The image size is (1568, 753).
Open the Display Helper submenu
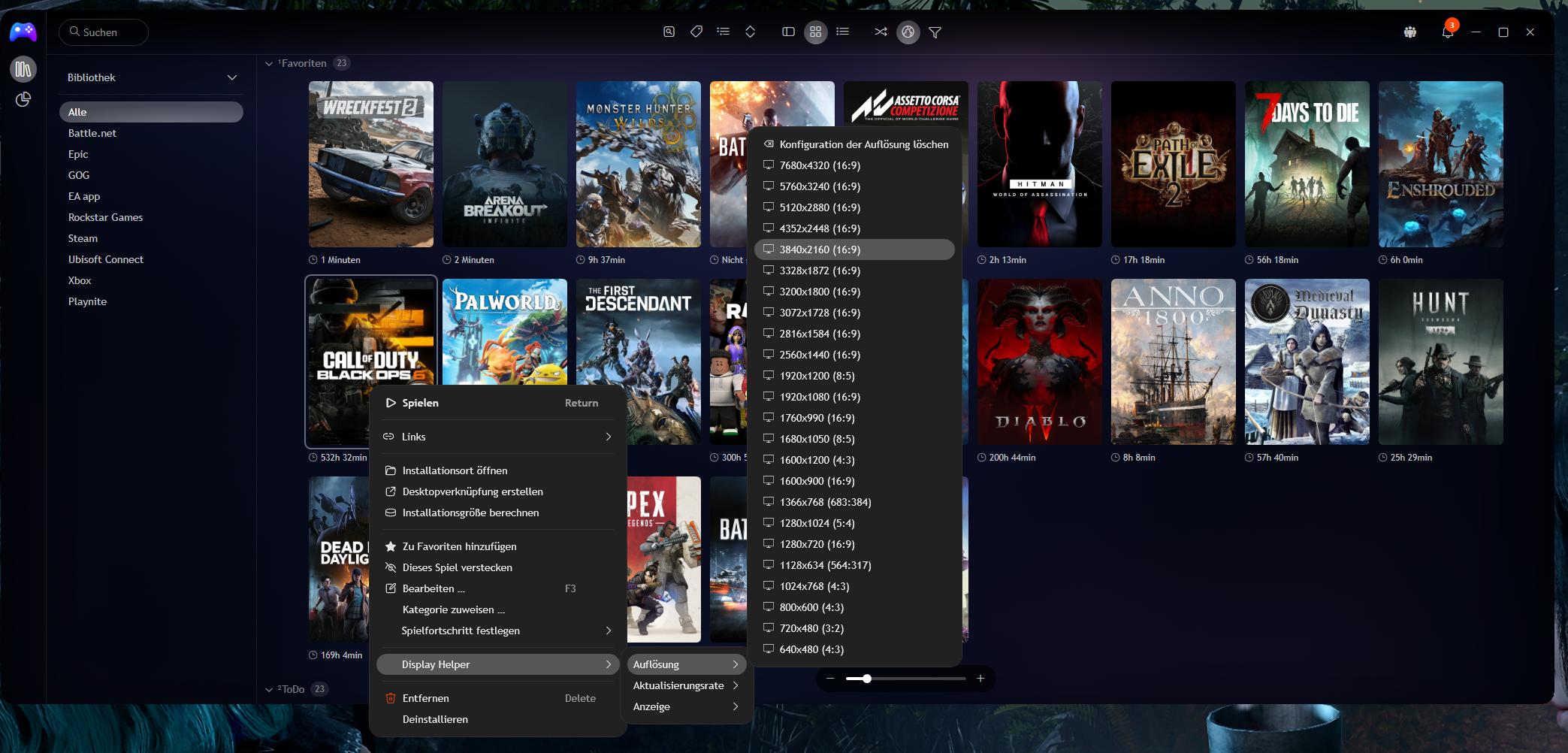point(498,664)
